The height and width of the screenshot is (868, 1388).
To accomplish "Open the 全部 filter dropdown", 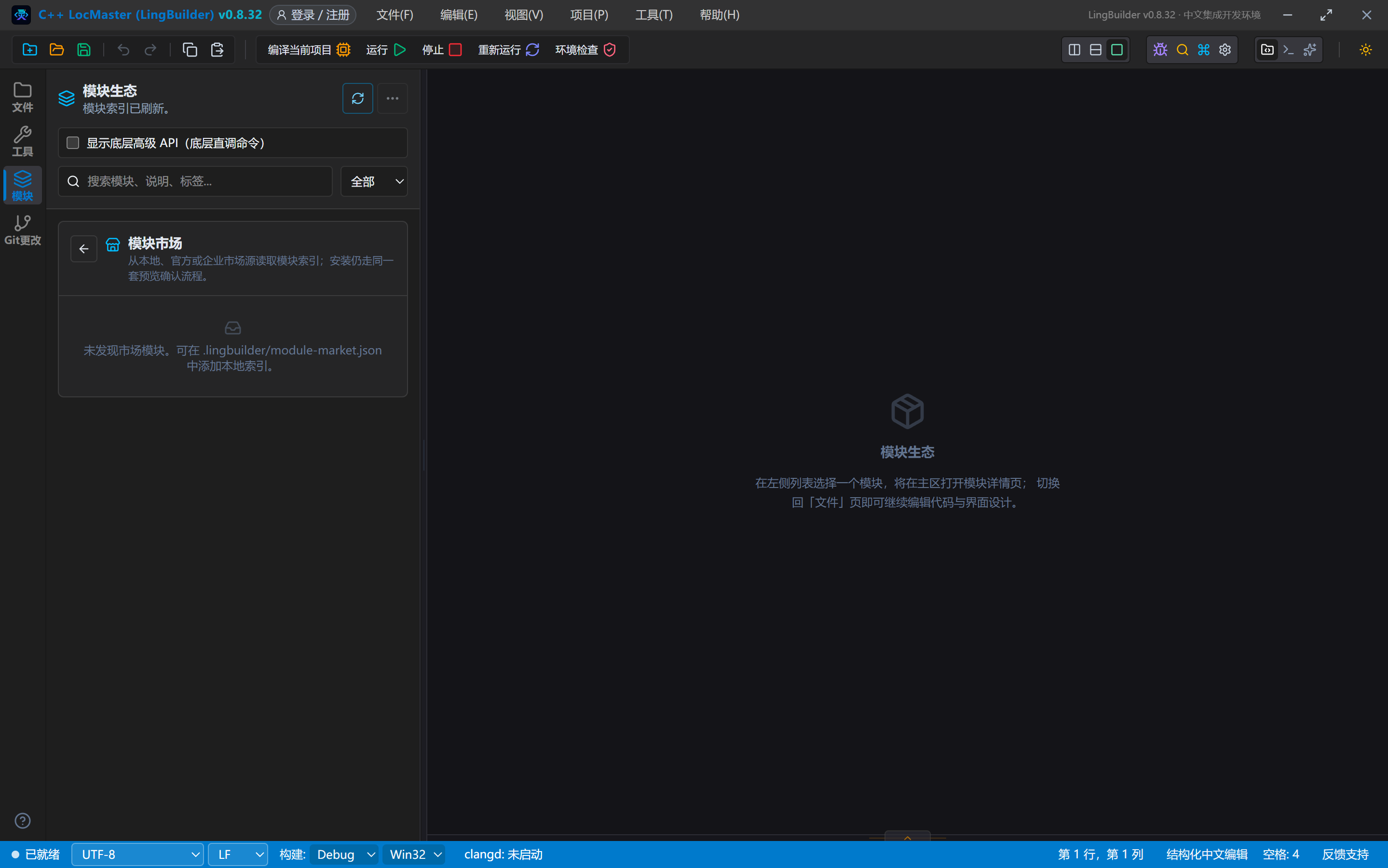I will [374, 181].
